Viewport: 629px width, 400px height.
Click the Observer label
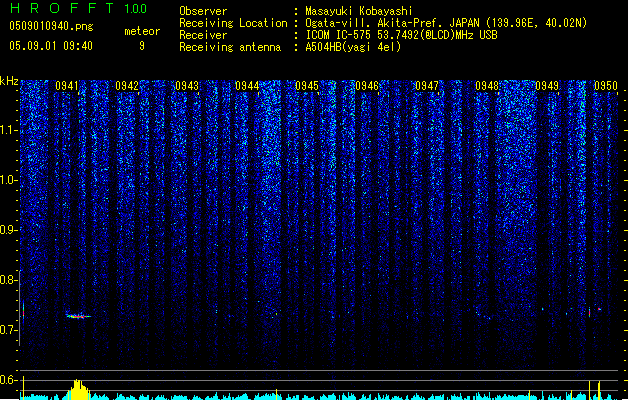click(x=203, y=11)
